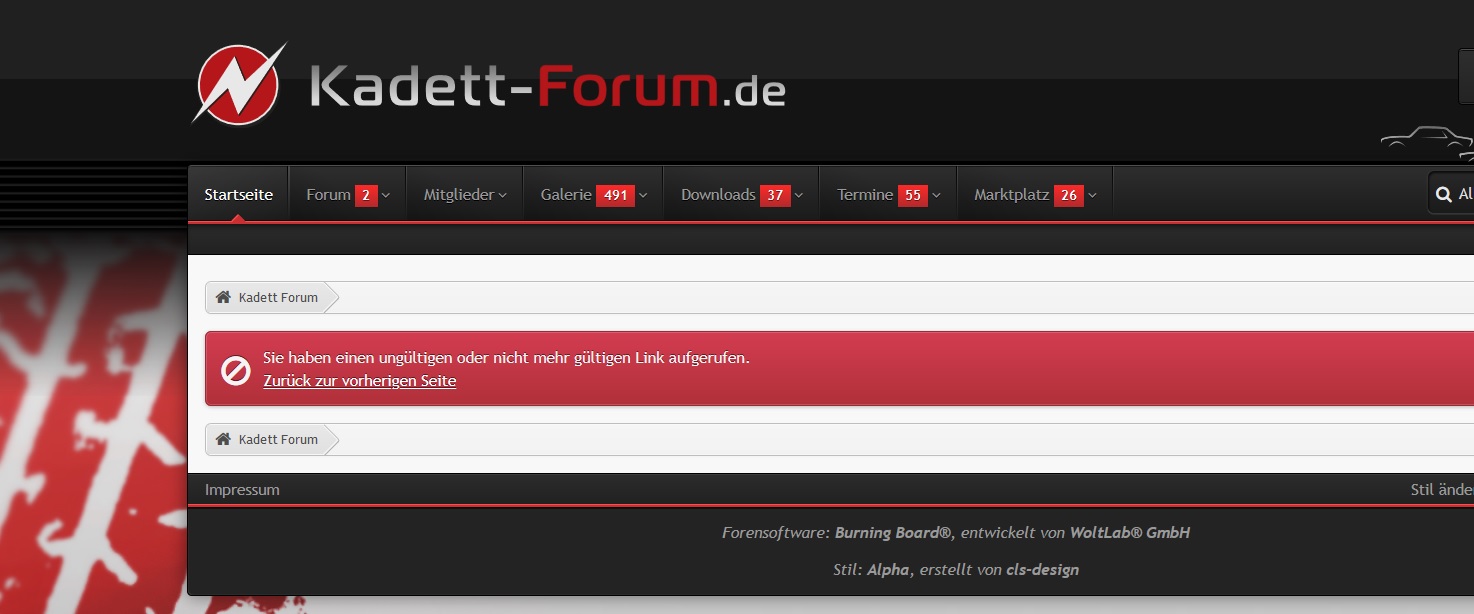Image resolution: width=1474 pixels, height=614 pixels.
Task: Click the Downloads badge showing 37
Action: click(x=775, y=195)
